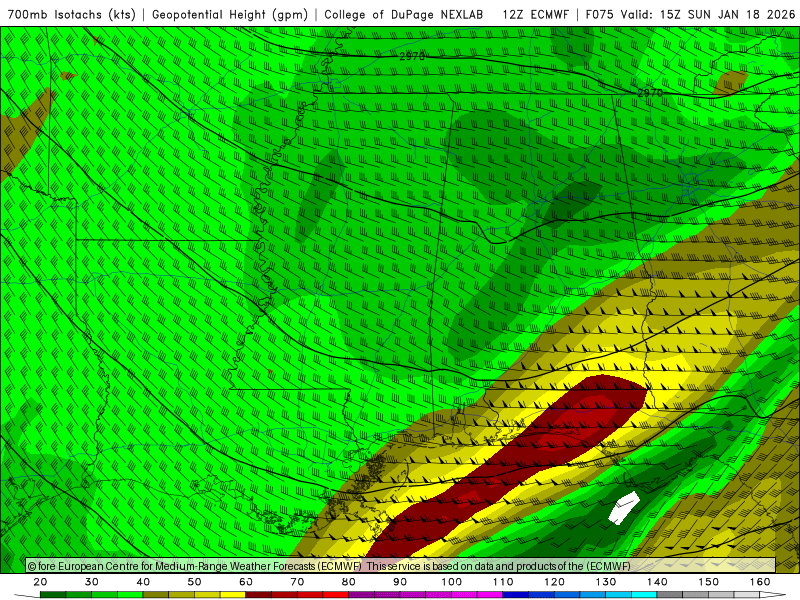
Task: Click the "F075" forecast hour label
Action: tap(601, 15)
